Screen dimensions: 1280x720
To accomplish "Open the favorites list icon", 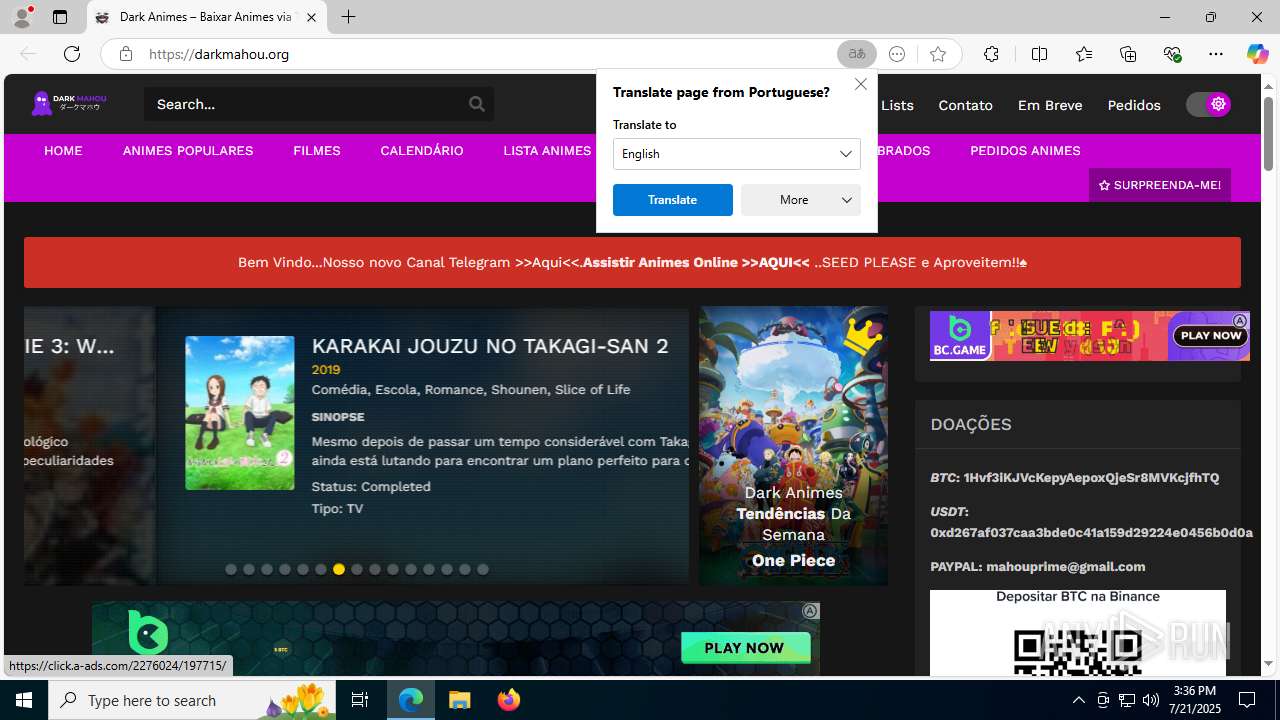I will 1084,54.
